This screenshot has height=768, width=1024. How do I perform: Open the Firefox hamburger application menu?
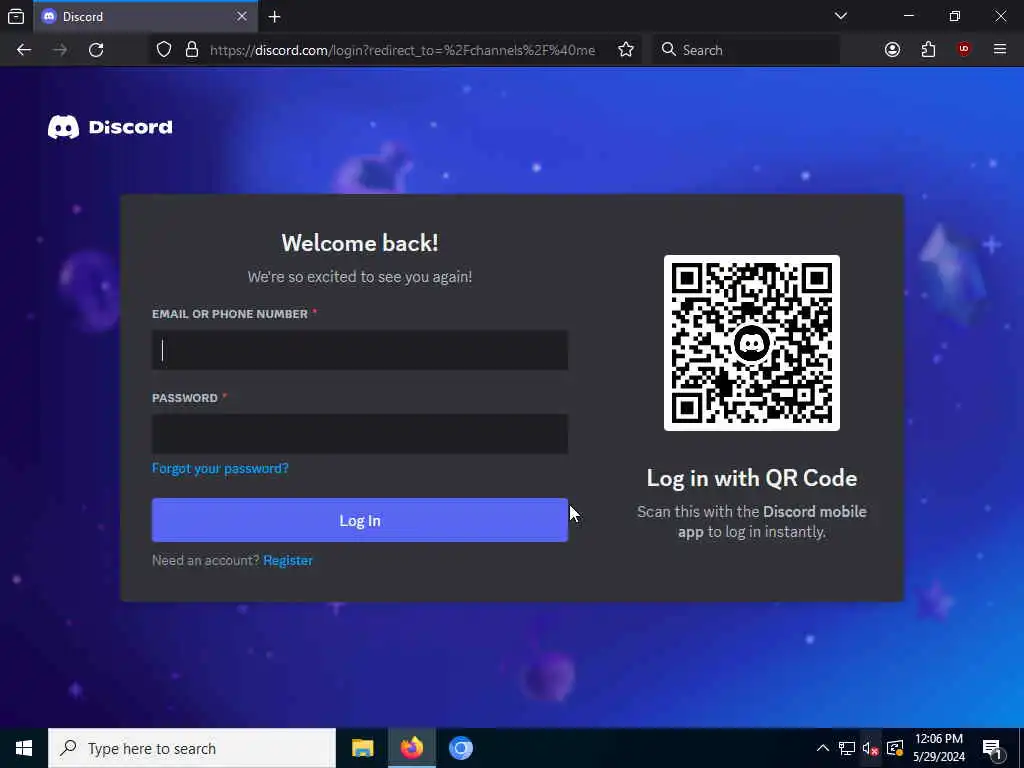(1000, 49)
